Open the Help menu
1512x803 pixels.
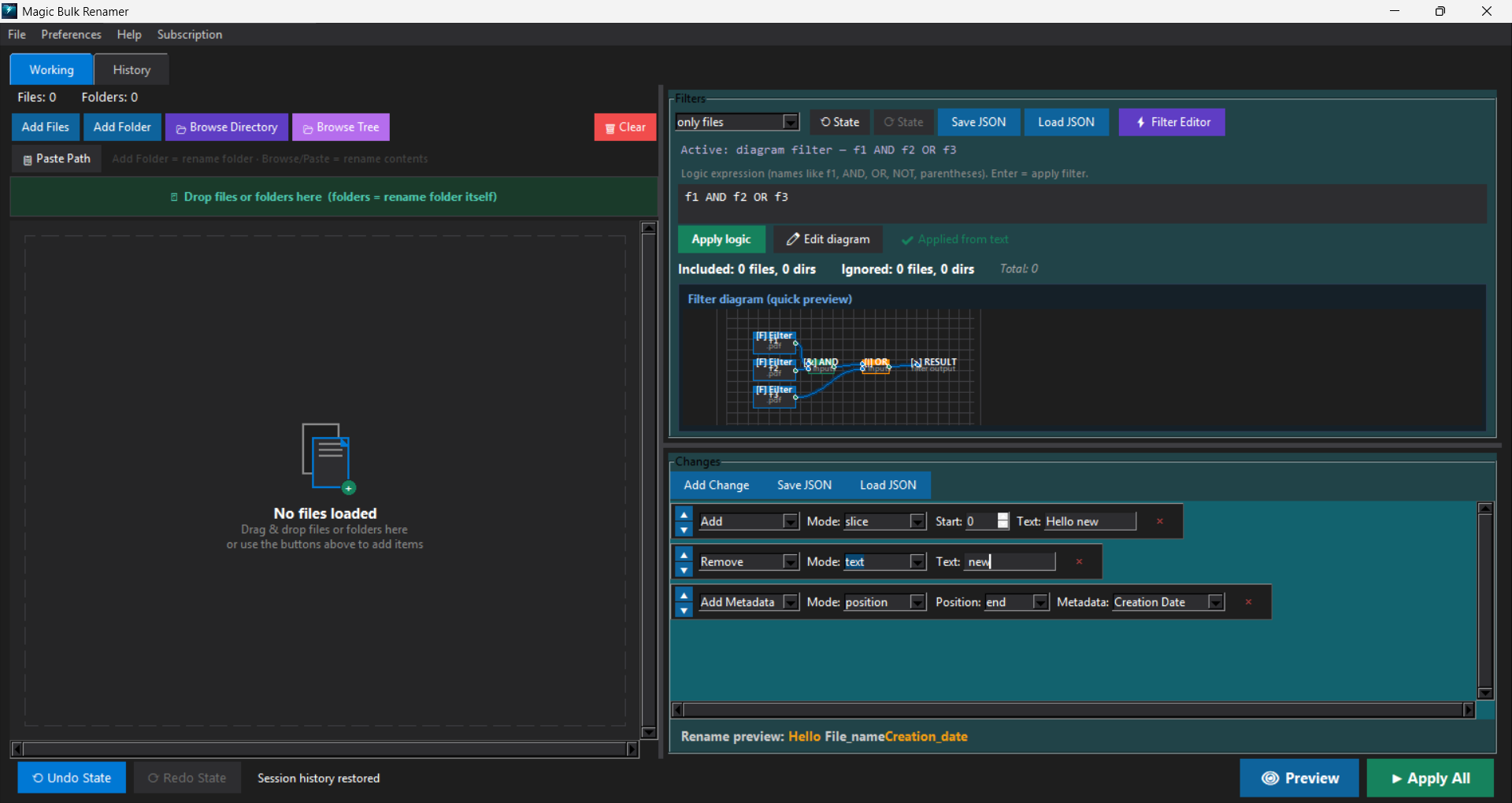coord(129,35)
